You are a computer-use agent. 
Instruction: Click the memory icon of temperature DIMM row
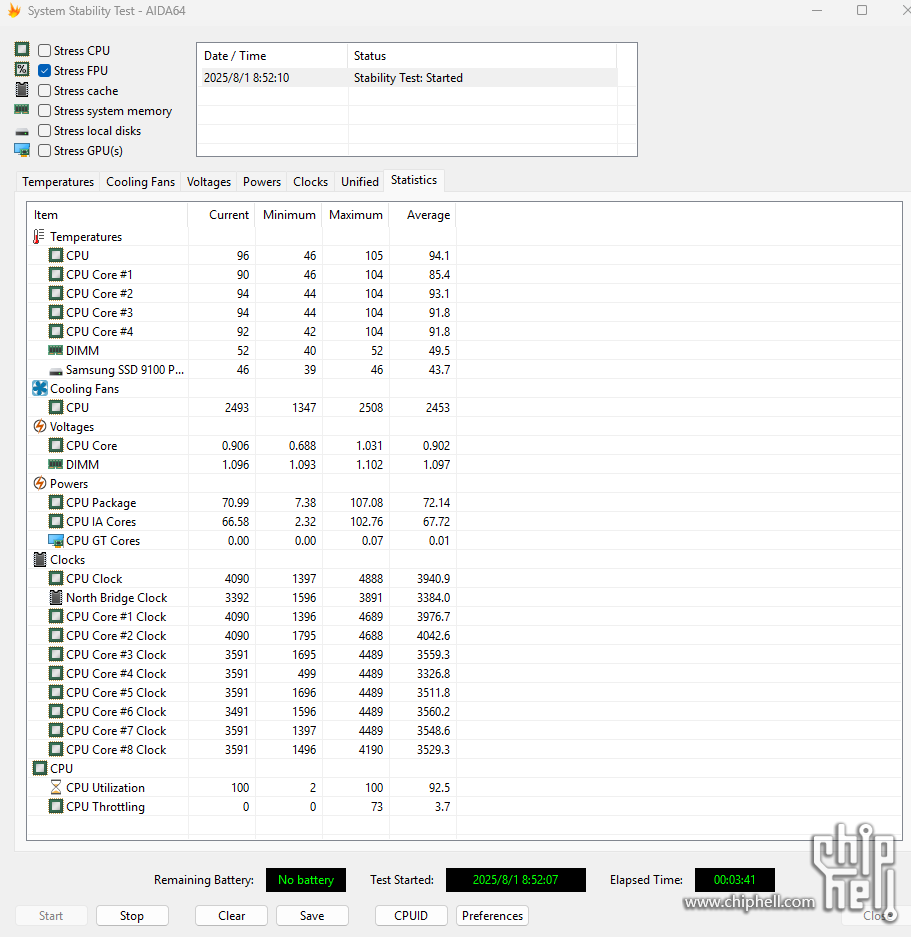click(56, 350)
